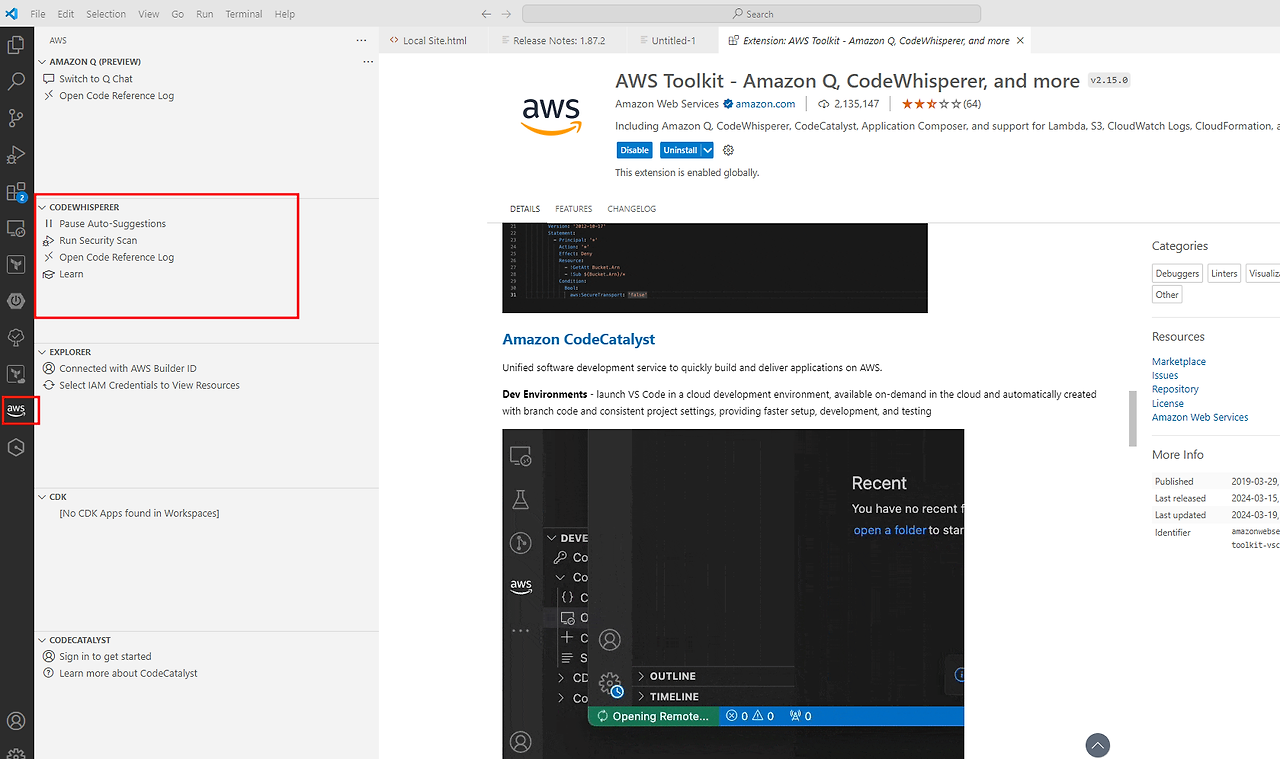This screenshot has width=1280, height=759.
Task: Open the Explorer view in activity bar
Action: point(16,44)
